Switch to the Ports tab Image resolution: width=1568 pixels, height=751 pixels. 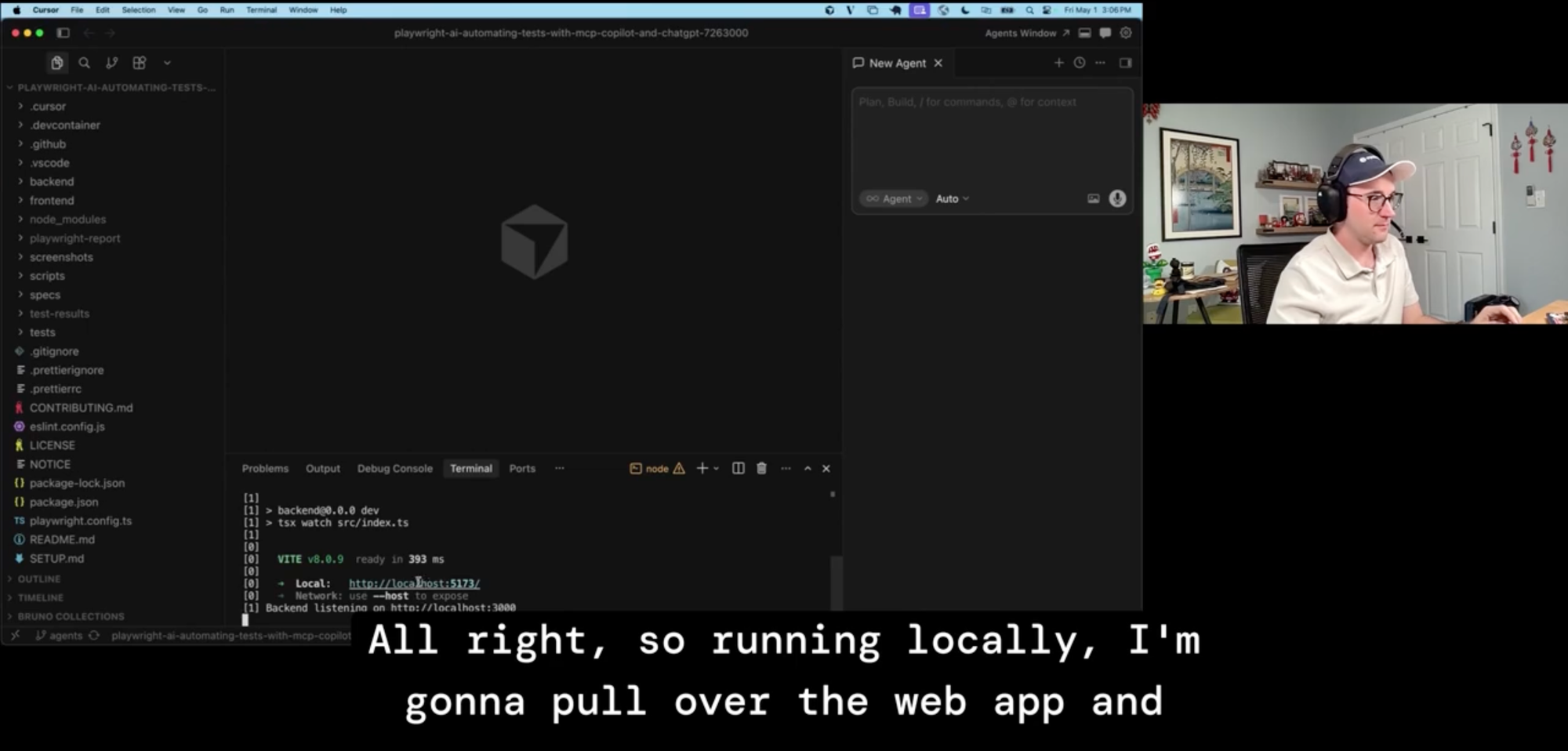(x=522, y=468)
